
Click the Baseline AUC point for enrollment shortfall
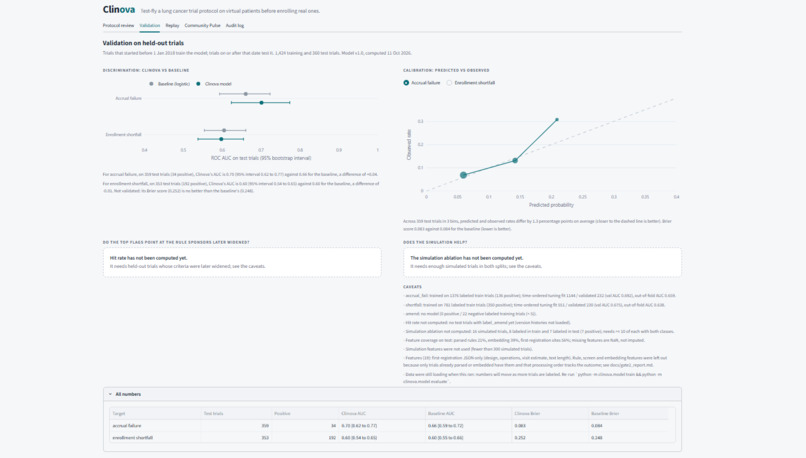coord(224,131)
